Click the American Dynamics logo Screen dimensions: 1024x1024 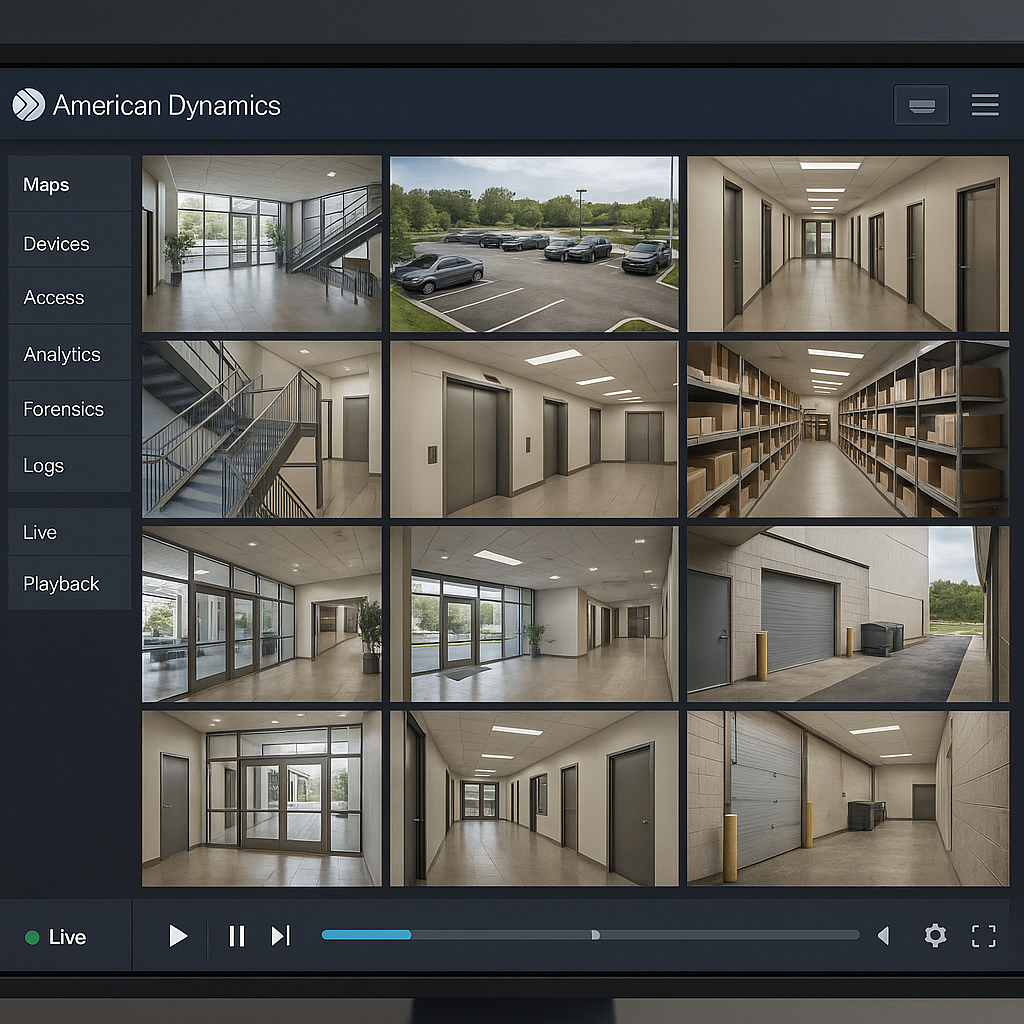[x=30, y=104]
